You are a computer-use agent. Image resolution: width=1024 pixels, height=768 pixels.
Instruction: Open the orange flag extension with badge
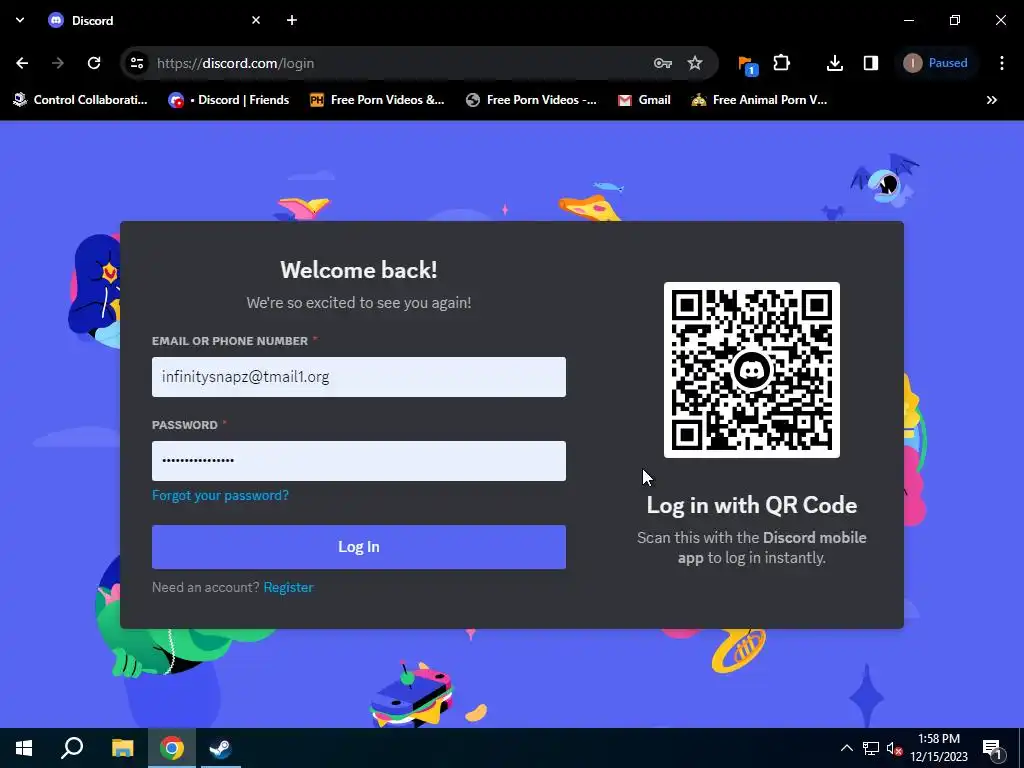pyautogui.click(x=747, y=65)
